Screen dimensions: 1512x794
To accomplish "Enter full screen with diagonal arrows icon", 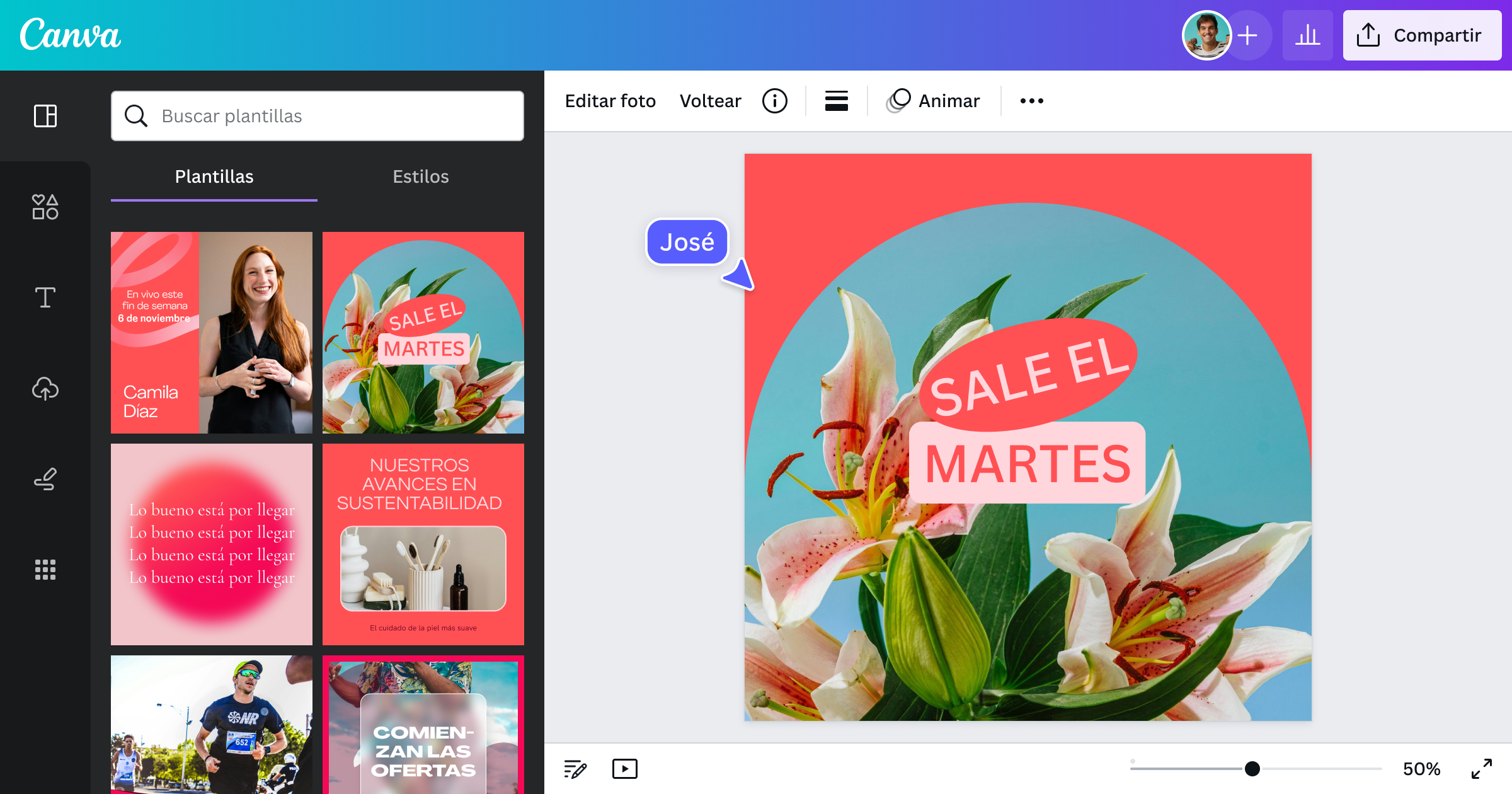I will coord(1482,768).
